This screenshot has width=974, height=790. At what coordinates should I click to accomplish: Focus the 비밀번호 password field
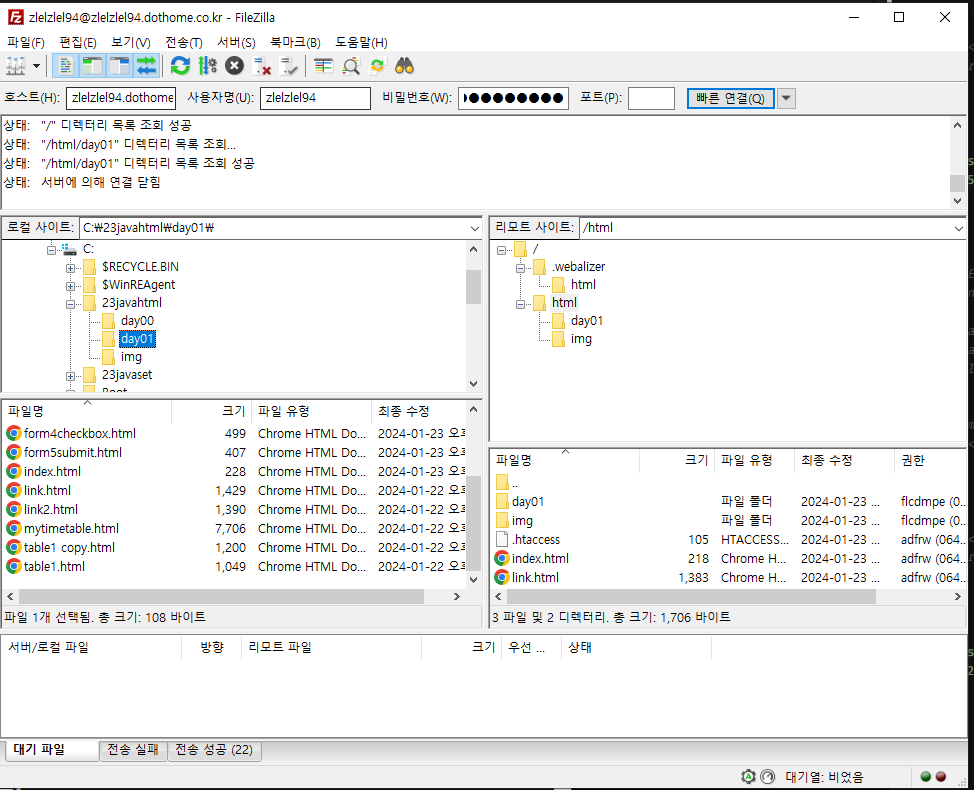tap(513, 98)
